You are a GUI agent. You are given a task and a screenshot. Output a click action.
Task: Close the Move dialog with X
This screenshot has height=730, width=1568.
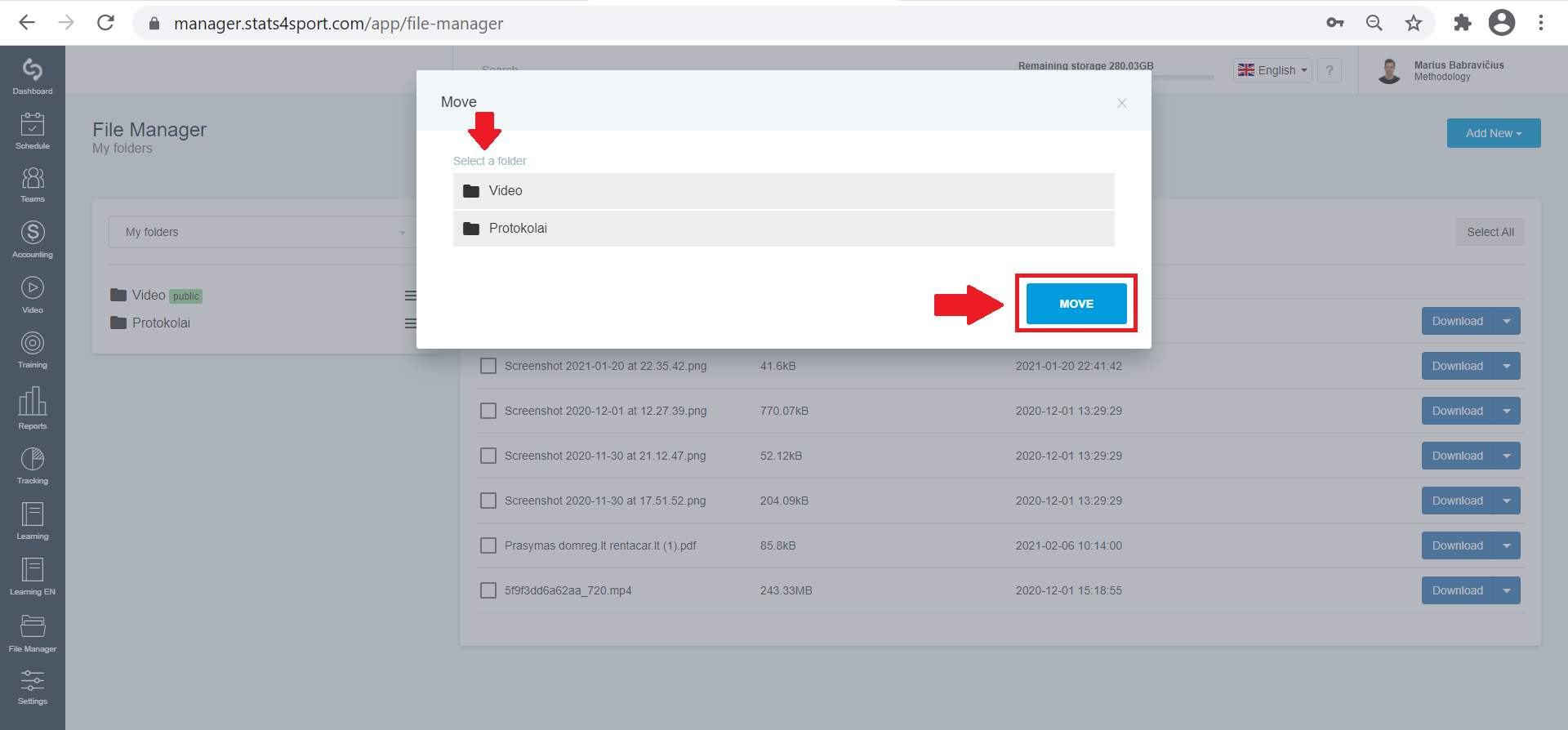[x=1122, y=103]
